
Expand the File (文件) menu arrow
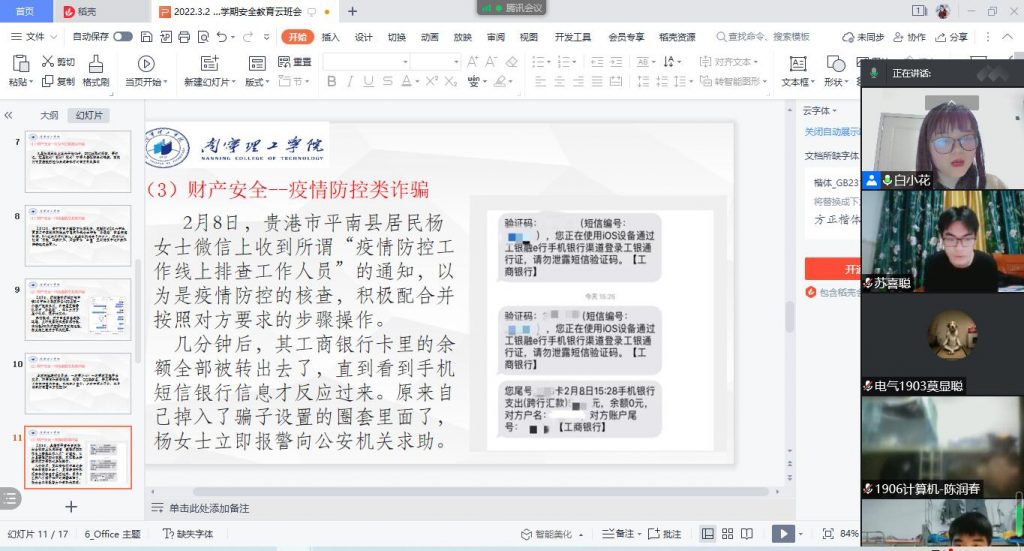coord(52,37)
